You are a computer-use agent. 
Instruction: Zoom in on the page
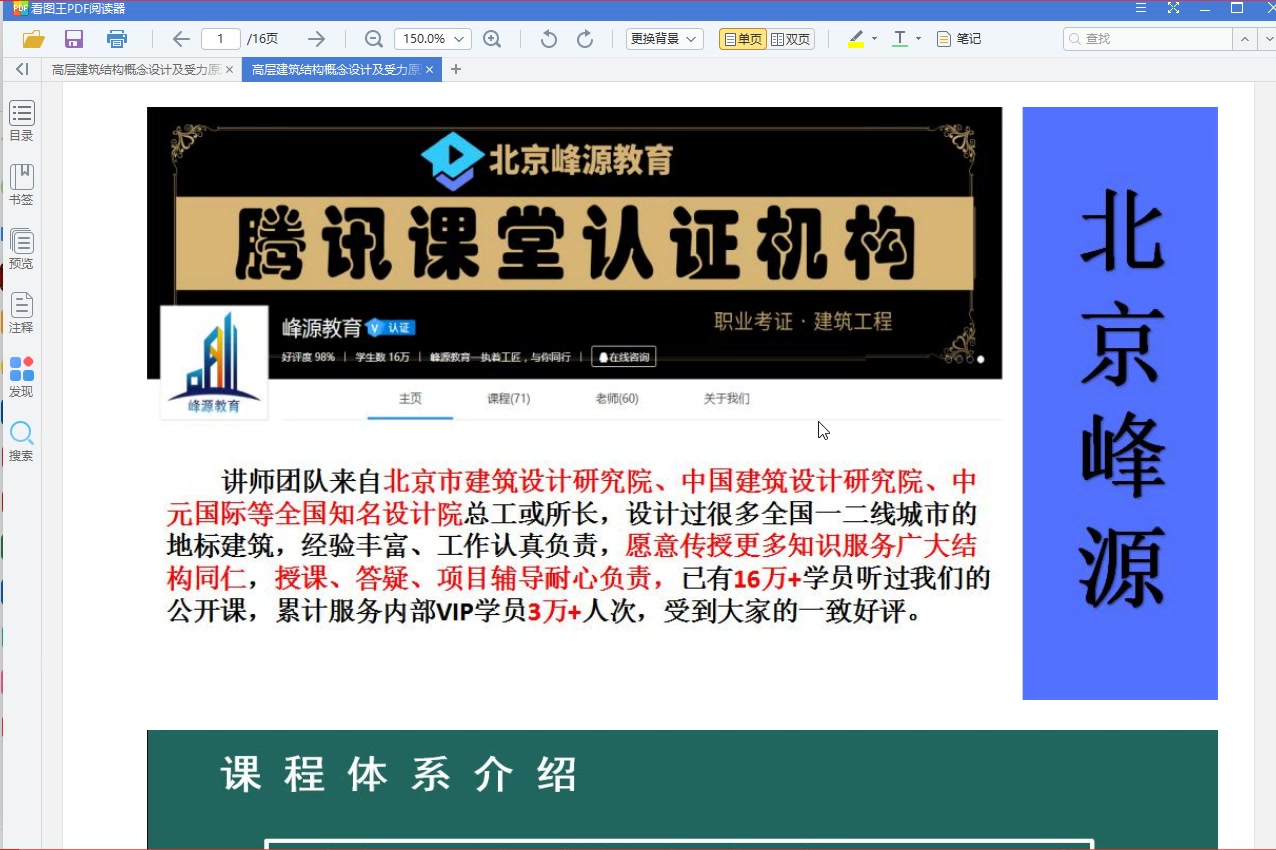[492, 38]
